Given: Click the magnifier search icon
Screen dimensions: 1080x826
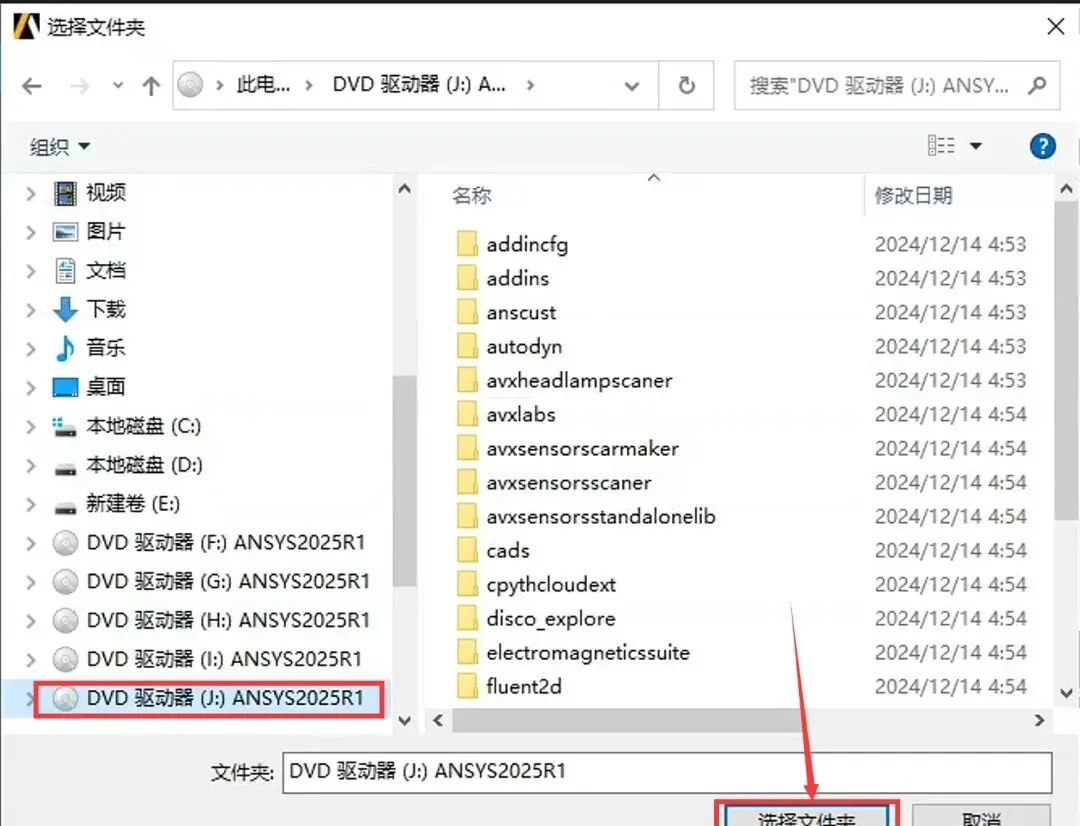Looking at the screenshot, I should pyautogui.click(x=1037, y=85).
